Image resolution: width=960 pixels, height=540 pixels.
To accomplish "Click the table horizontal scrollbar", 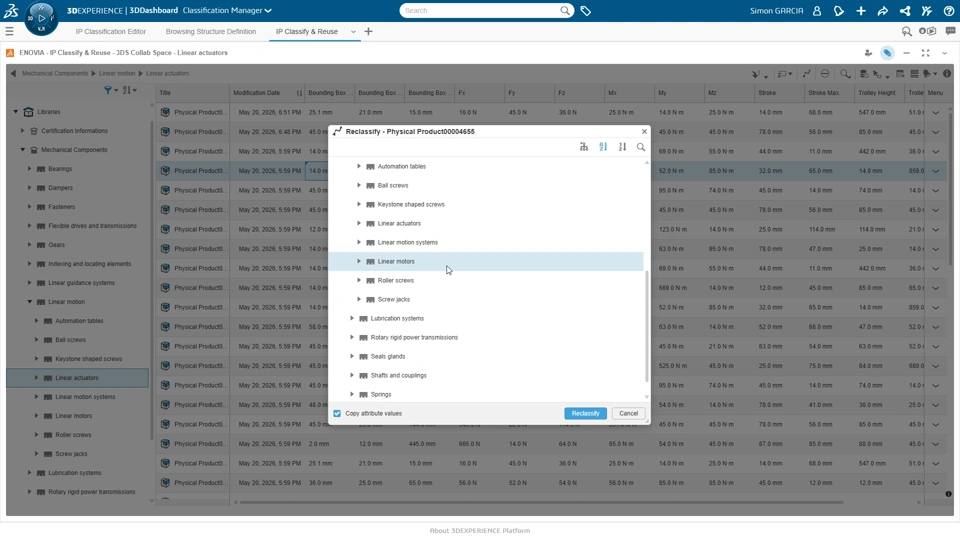I will [542, 503].
